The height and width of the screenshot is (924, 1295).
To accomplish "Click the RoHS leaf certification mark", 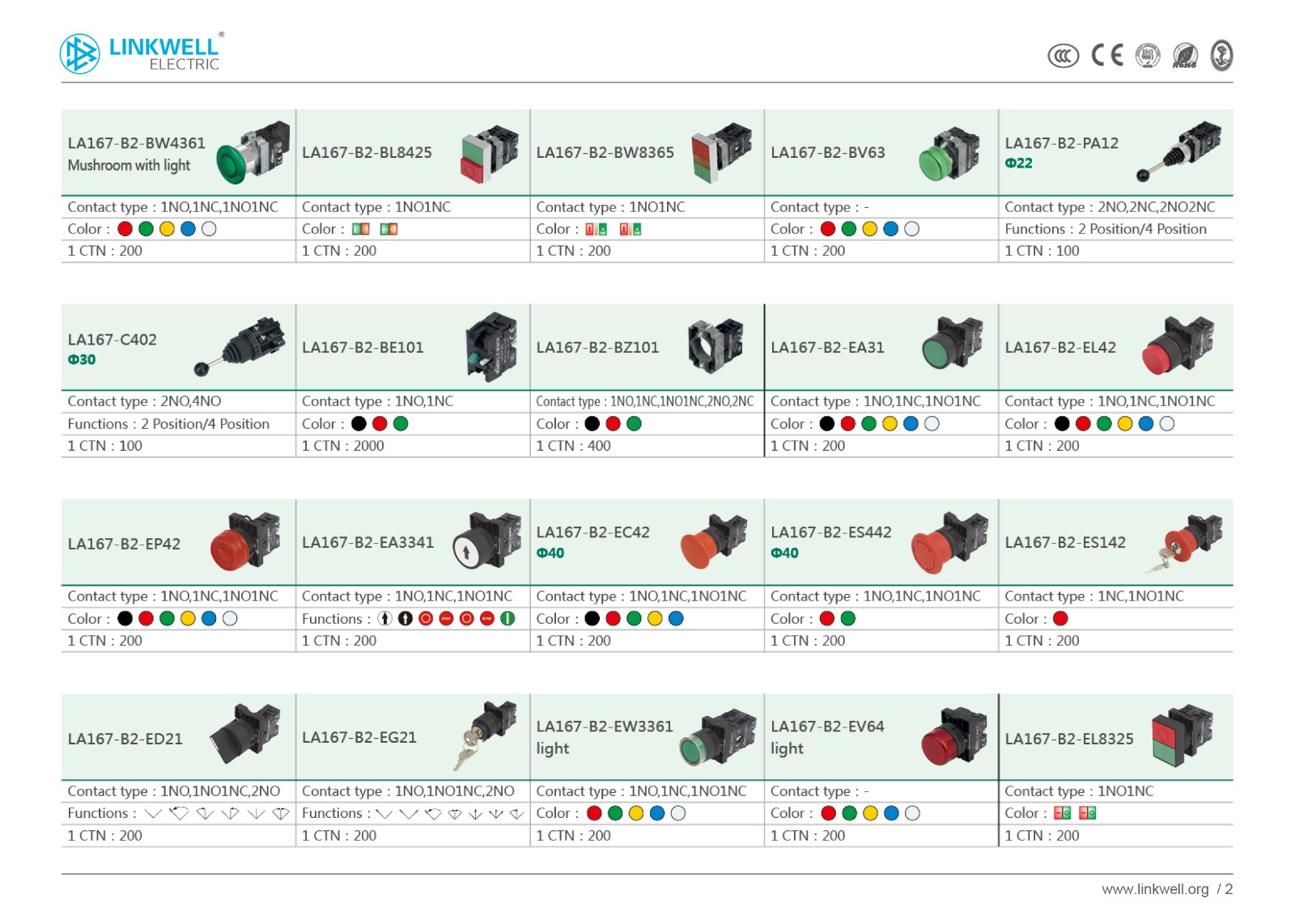I will (1185, 55).
